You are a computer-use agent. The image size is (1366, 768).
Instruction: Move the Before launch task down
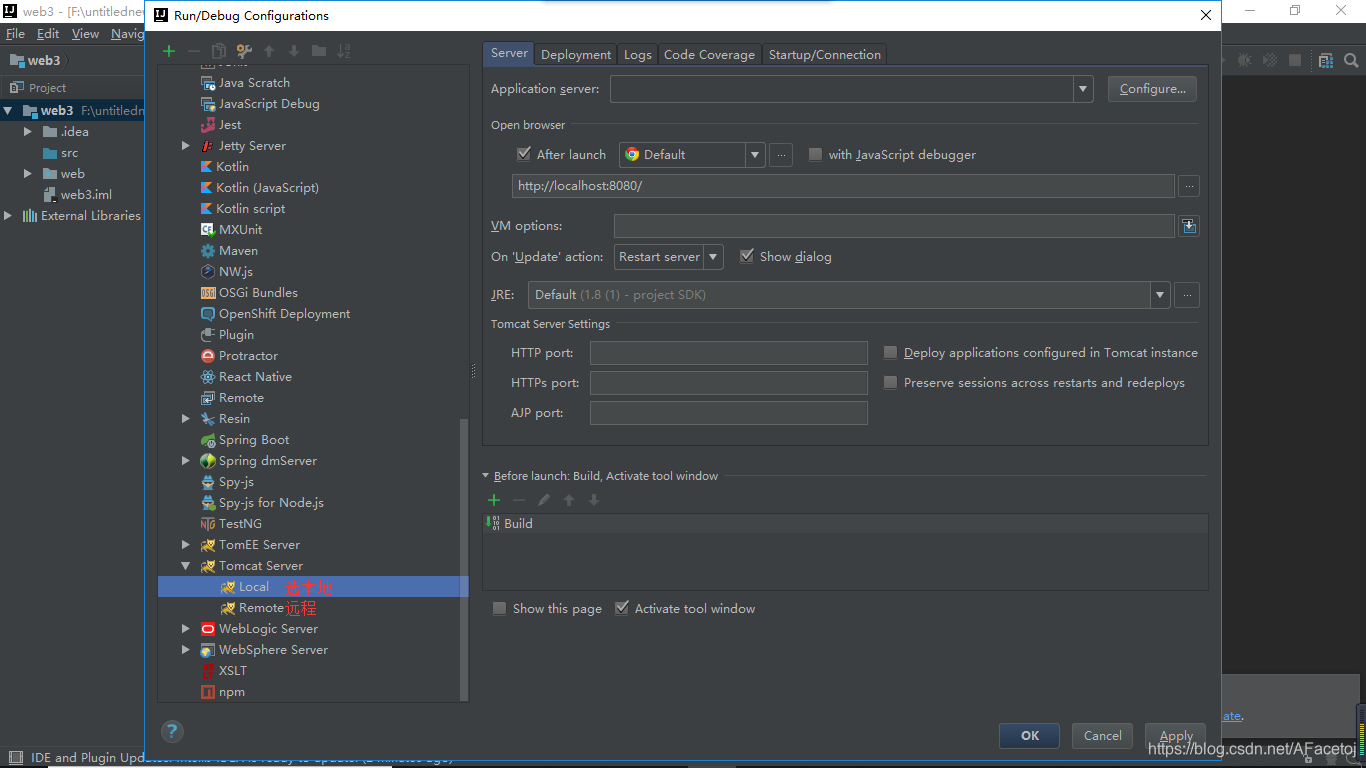594,500
